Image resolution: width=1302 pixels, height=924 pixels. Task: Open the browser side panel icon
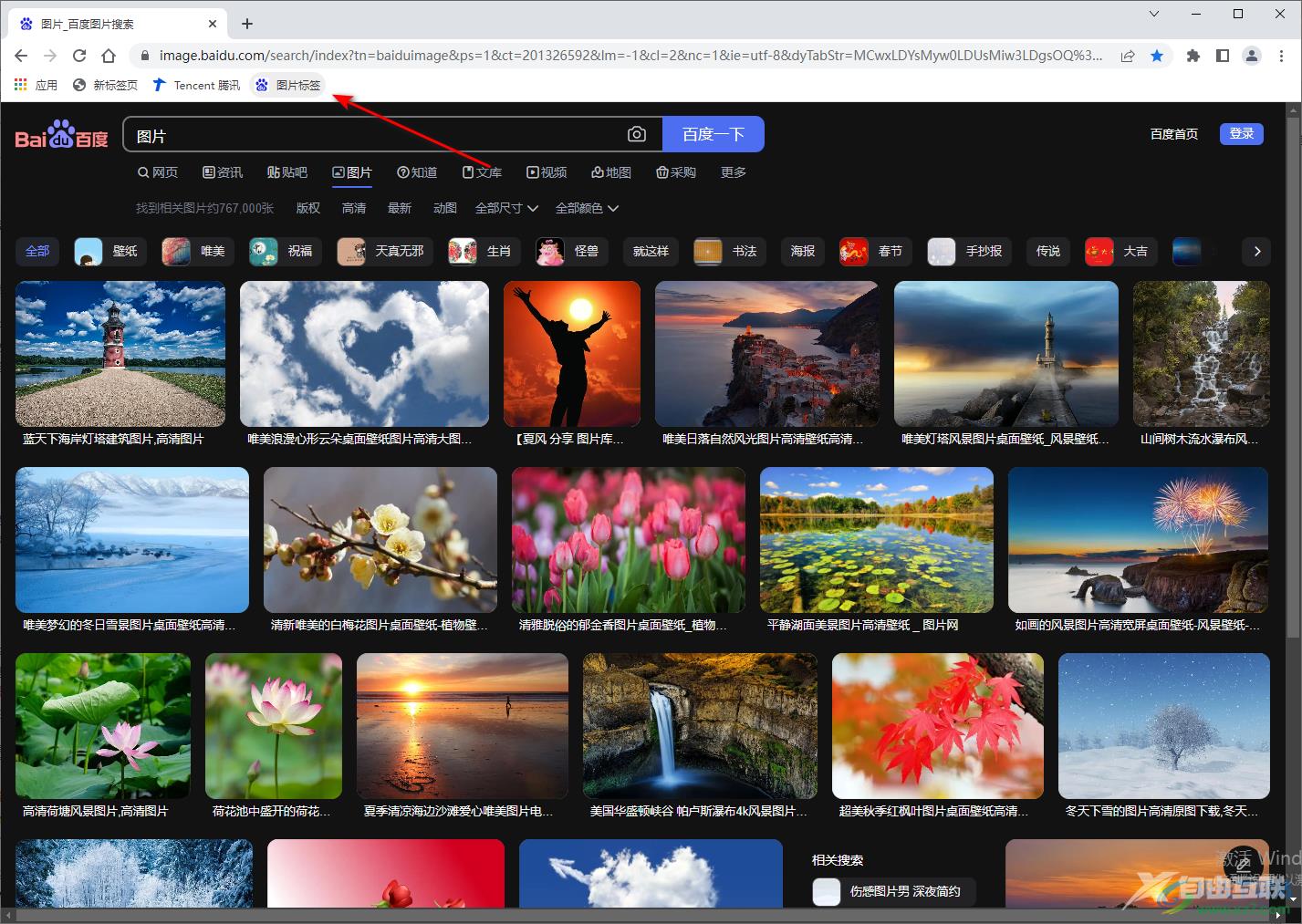[1223, 56]
